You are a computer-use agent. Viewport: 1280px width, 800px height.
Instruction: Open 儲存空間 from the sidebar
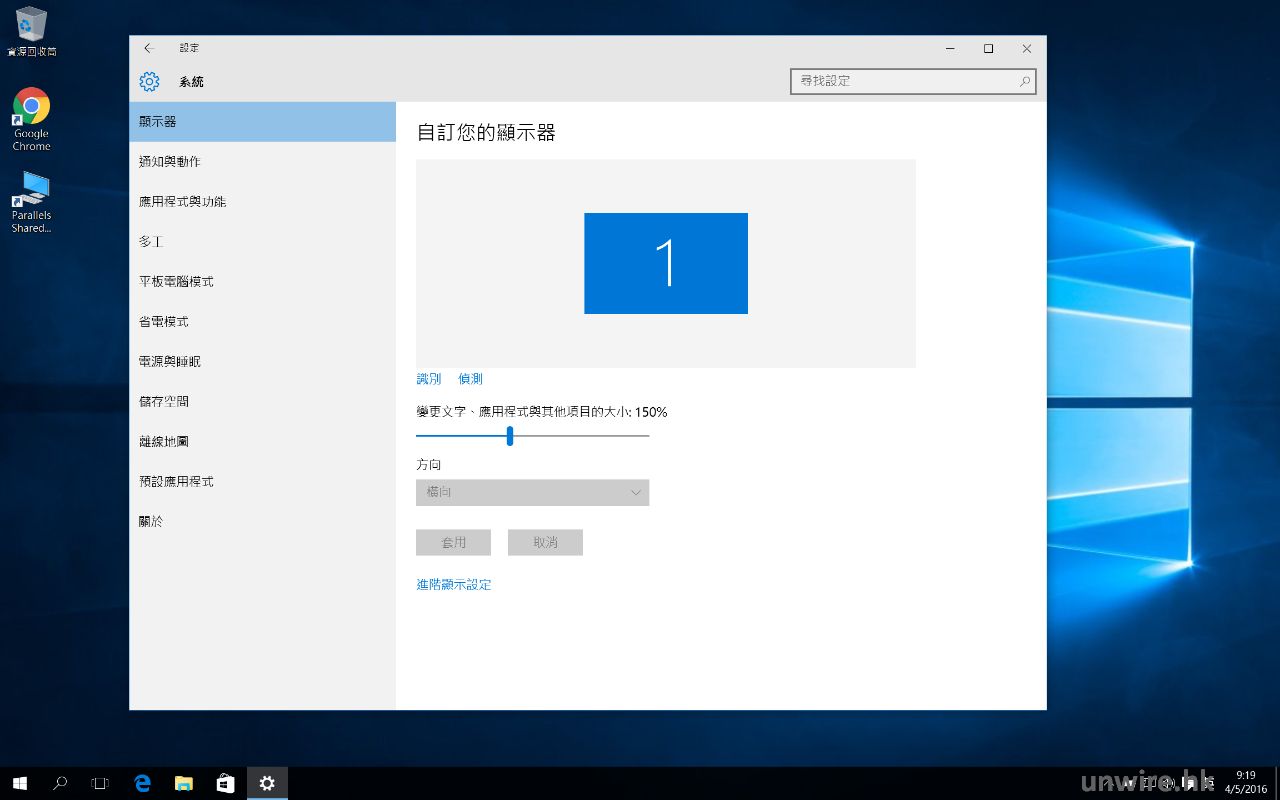[164, 402]
